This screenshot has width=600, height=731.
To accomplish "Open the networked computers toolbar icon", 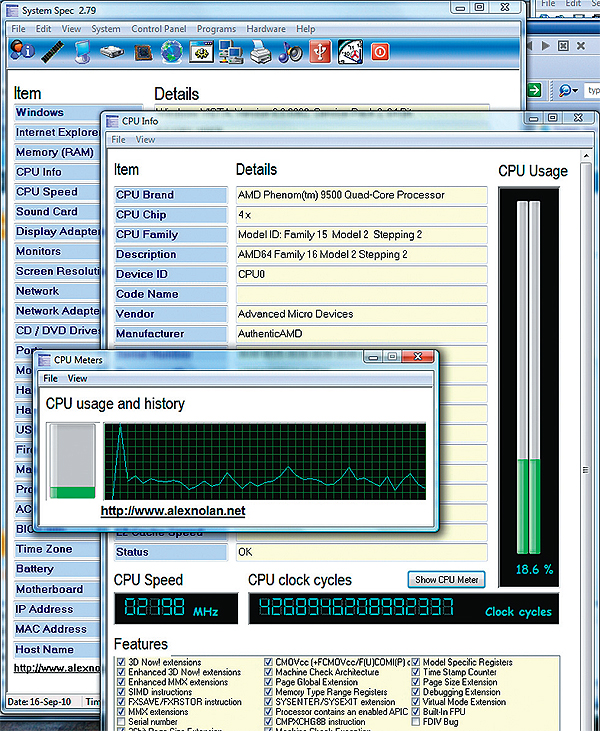I will click(231, 51).
